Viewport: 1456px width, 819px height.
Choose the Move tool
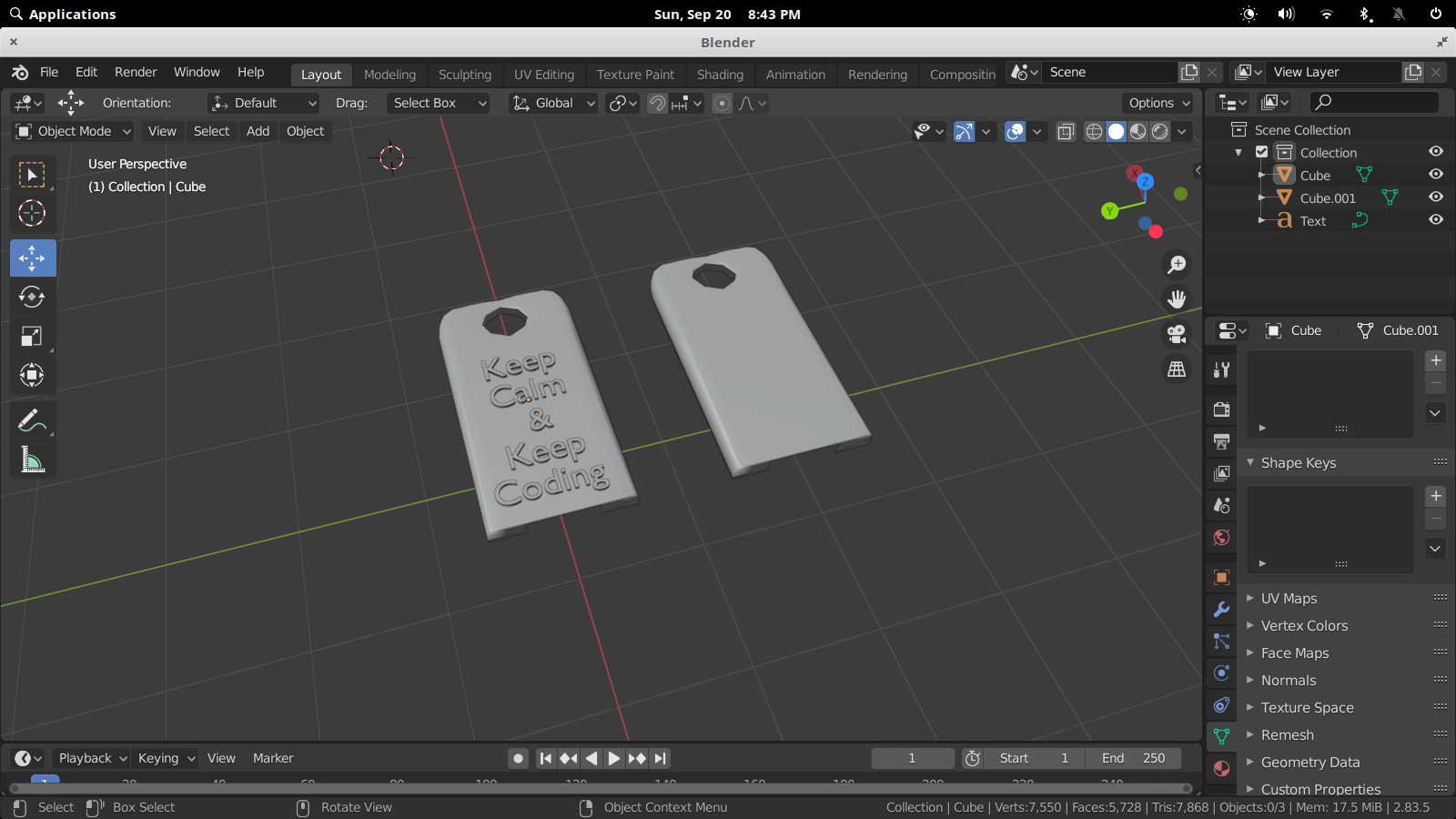pos(33,258)
